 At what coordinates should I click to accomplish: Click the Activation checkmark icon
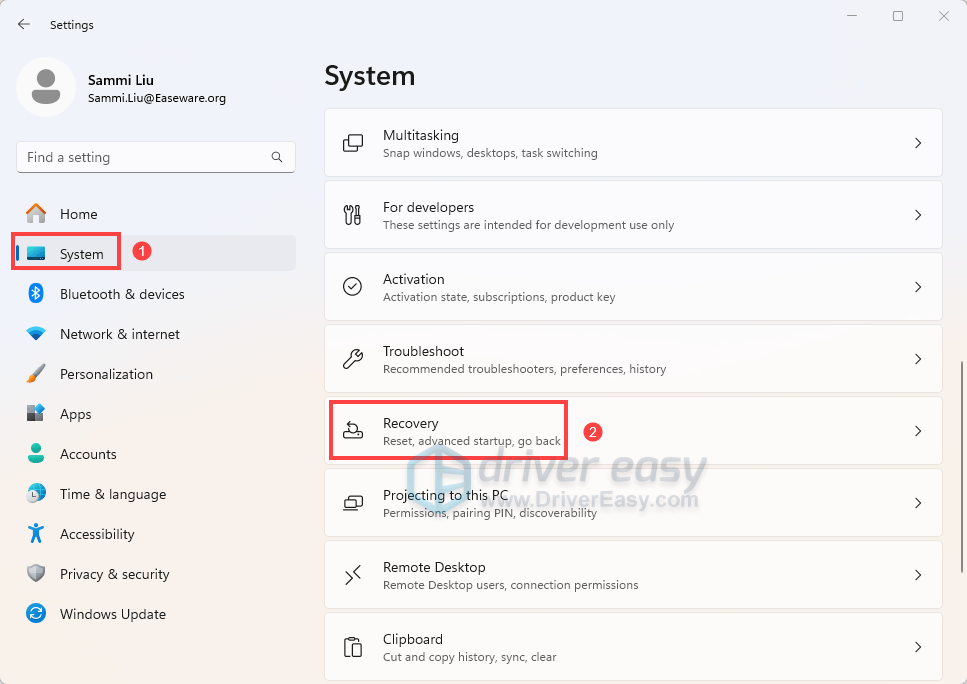point(353,286)
